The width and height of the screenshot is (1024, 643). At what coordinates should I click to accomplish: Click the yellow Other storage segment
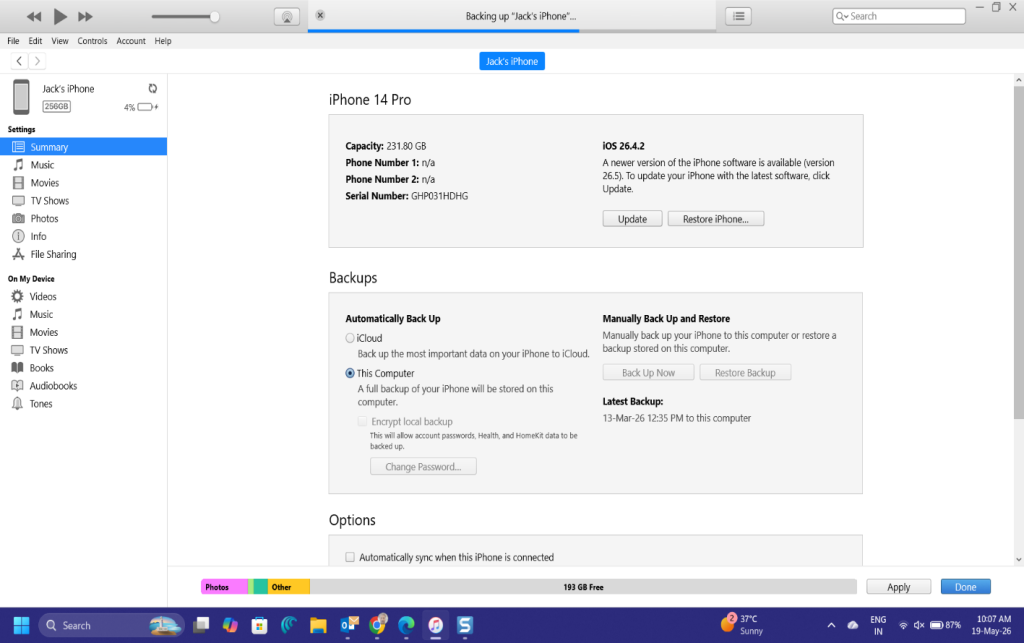point(289,587)
